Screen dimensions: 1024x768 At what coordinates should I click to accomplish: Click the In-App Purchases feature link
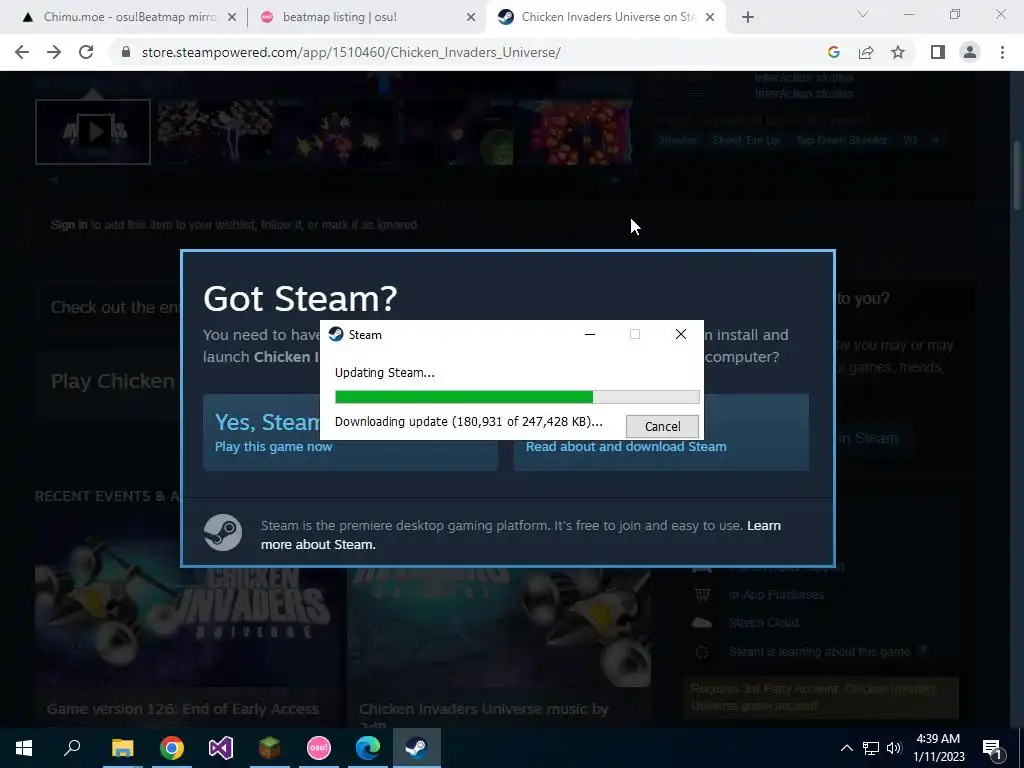pos(776,595)
